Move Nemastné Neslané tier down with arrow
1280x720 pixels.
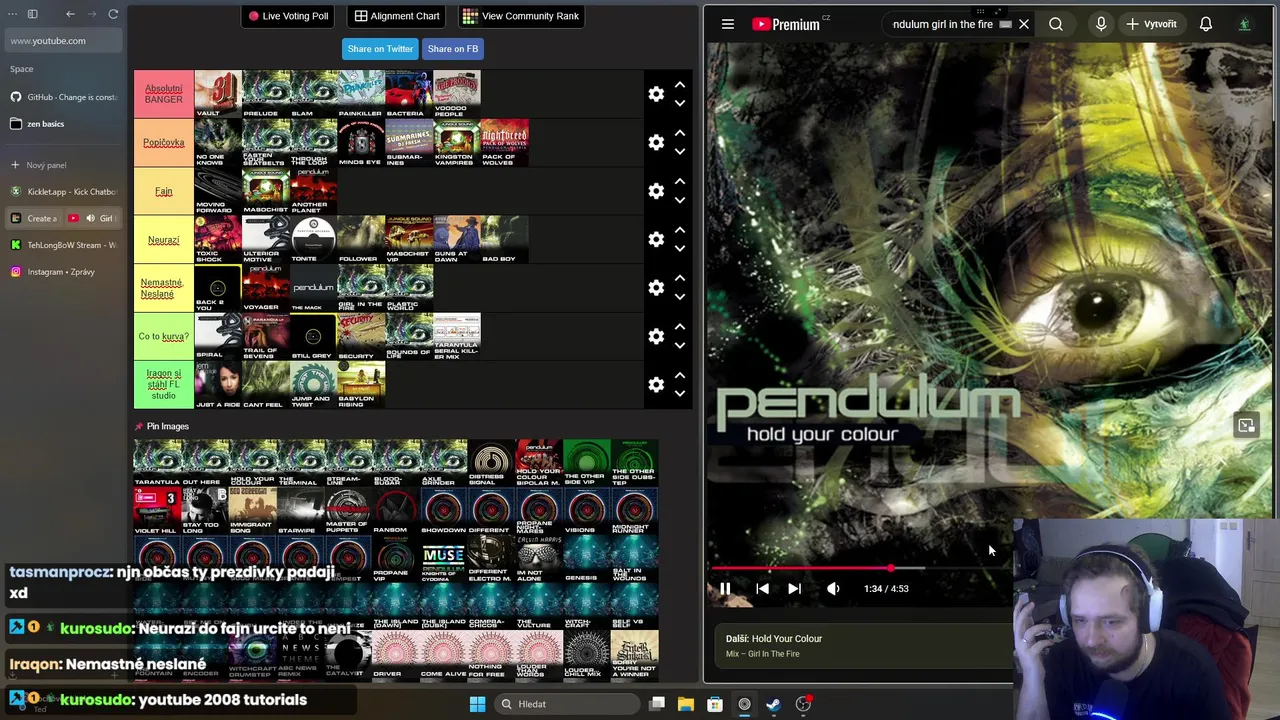(680, 297)
